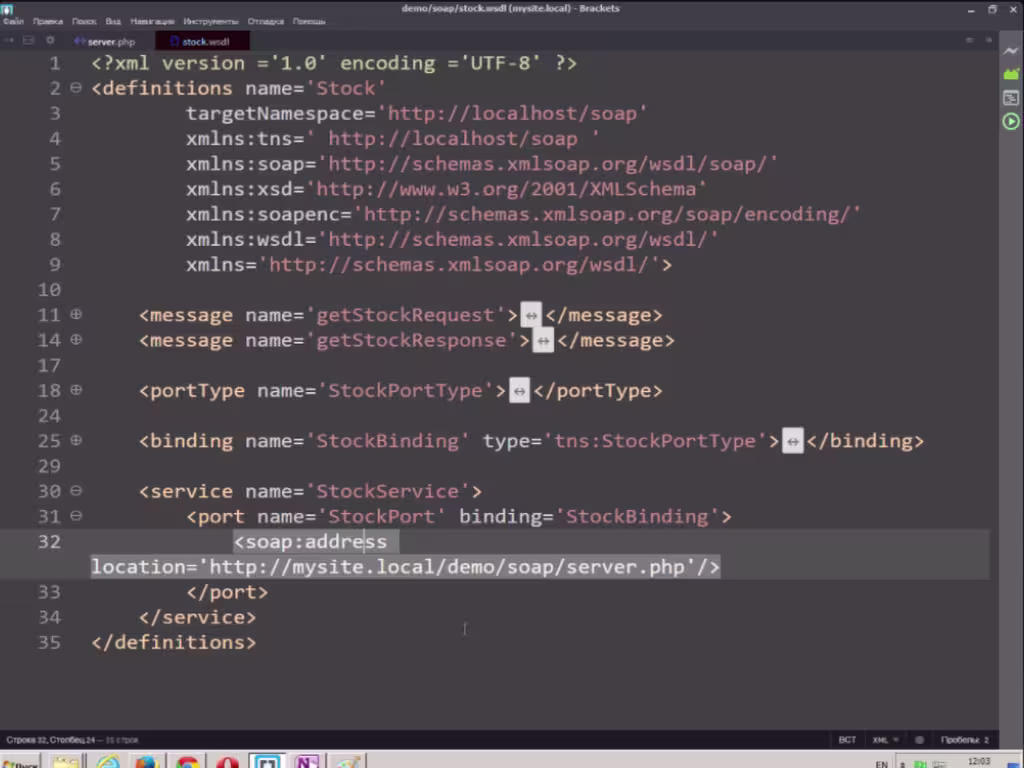Switch to the server.php tab
Image resolution: width=1024 pixels, height=768 pixels.
pyautogui.click(x=110, y=42)
